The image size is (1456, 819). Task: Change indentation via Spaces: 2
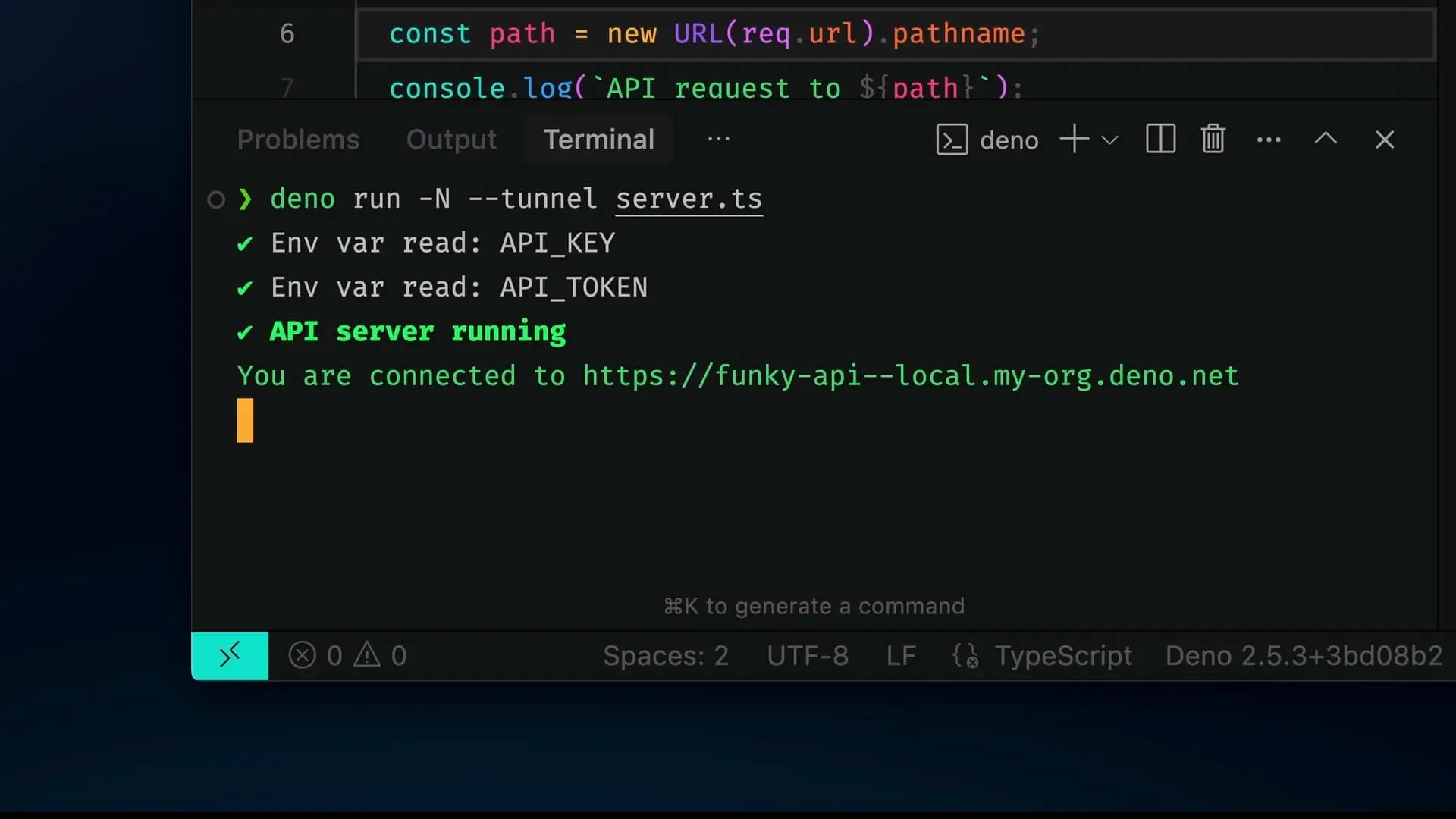coord(665,655)
